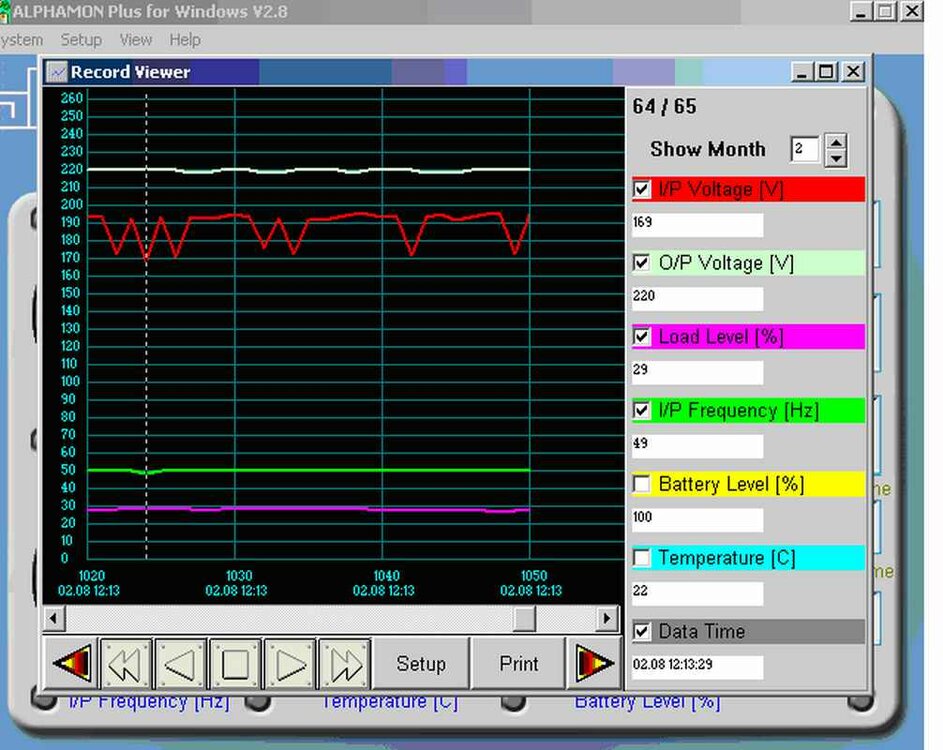
Task: Click the step forward triangle button
Action: point(290,664)
